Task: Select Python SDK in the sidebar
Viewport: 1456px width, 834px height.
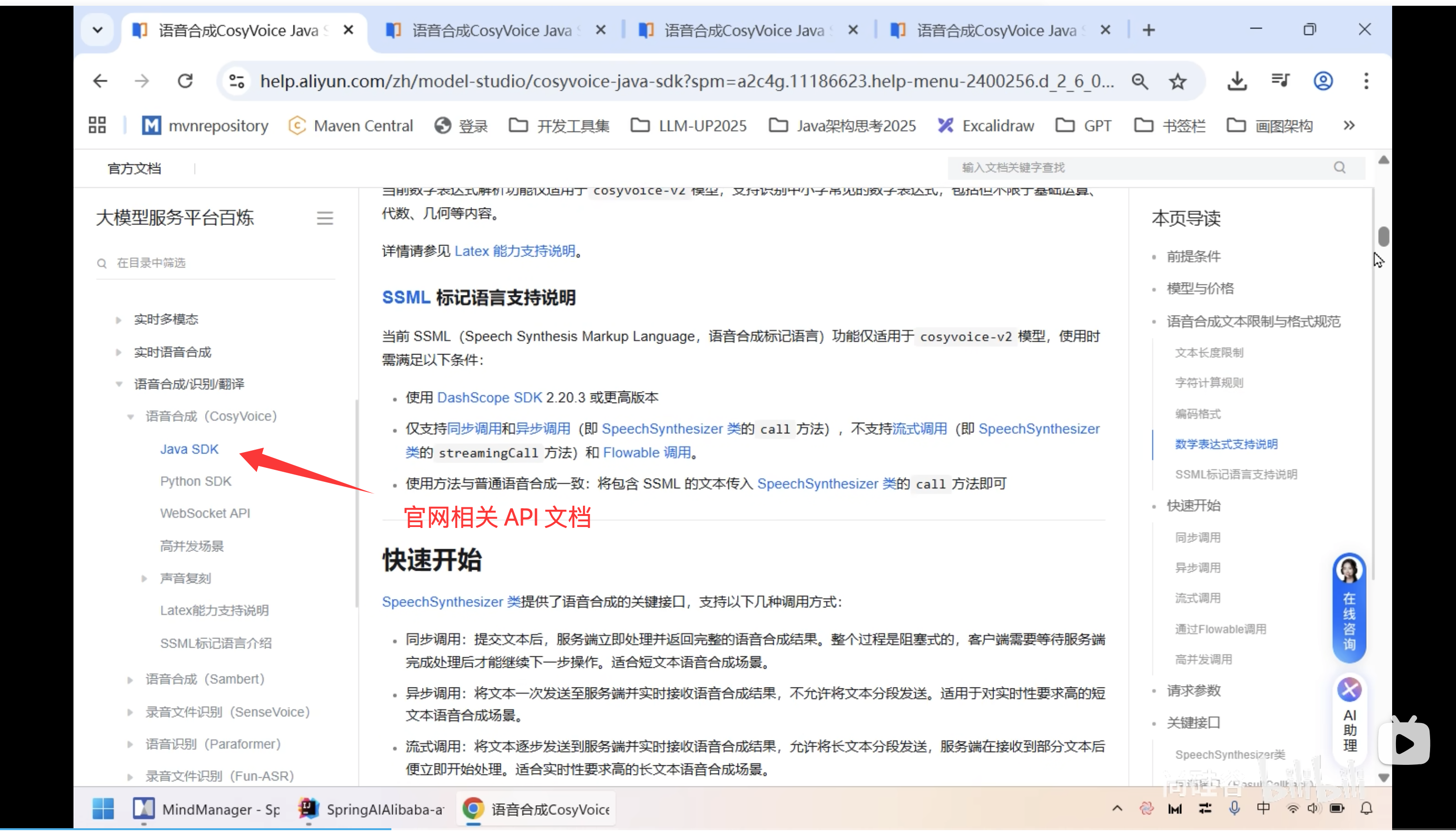Action: pos(196,481)
